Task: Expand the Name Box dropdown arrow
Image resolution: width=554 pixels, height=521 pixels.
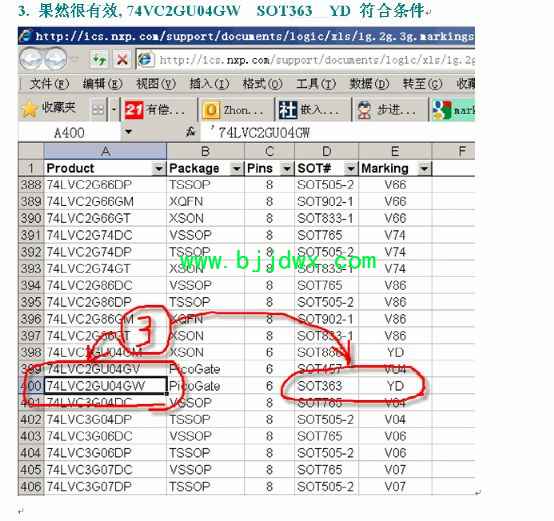Action: 128,132
